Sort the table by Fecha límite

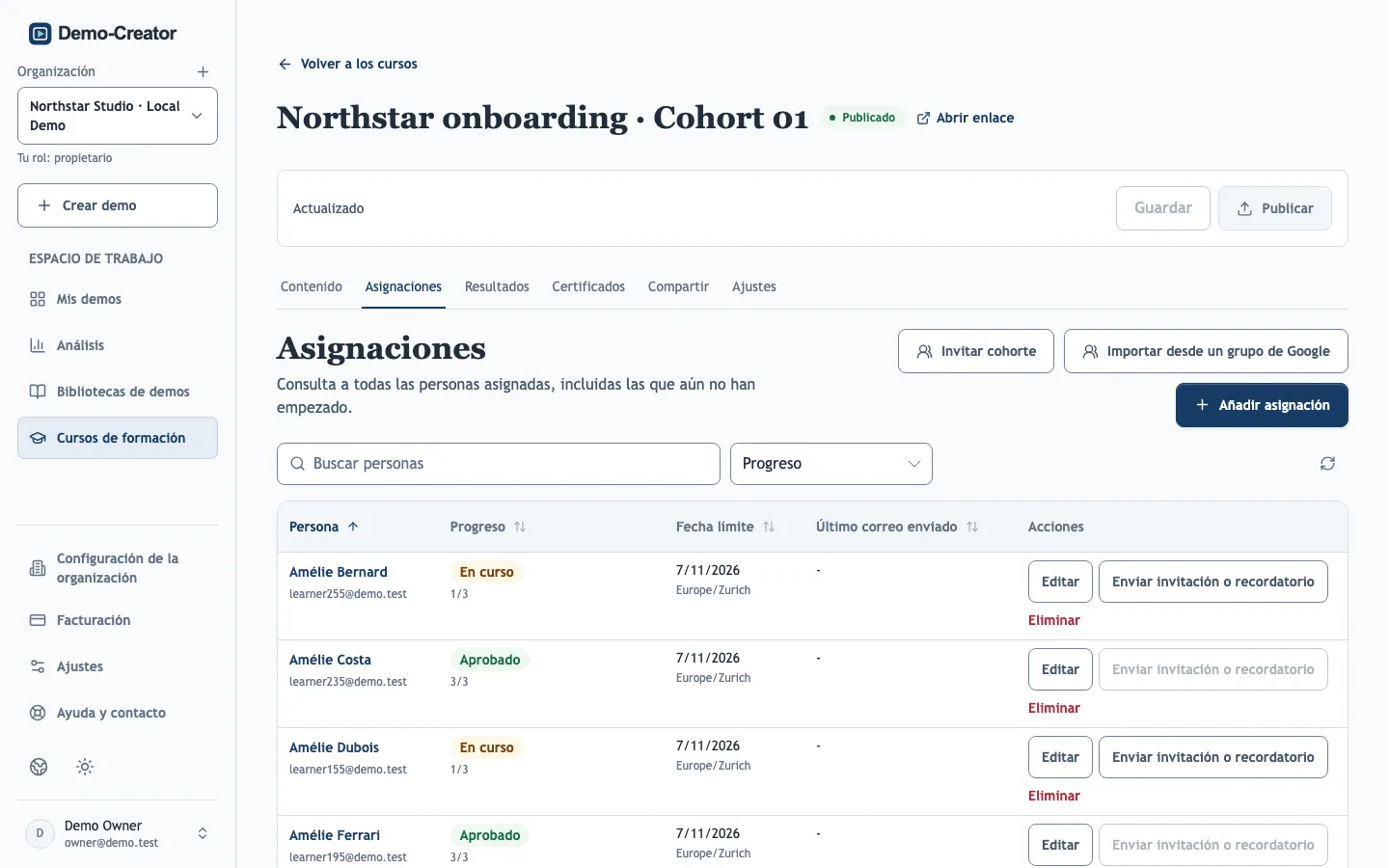pyautogui.click(x=725, y=527)
